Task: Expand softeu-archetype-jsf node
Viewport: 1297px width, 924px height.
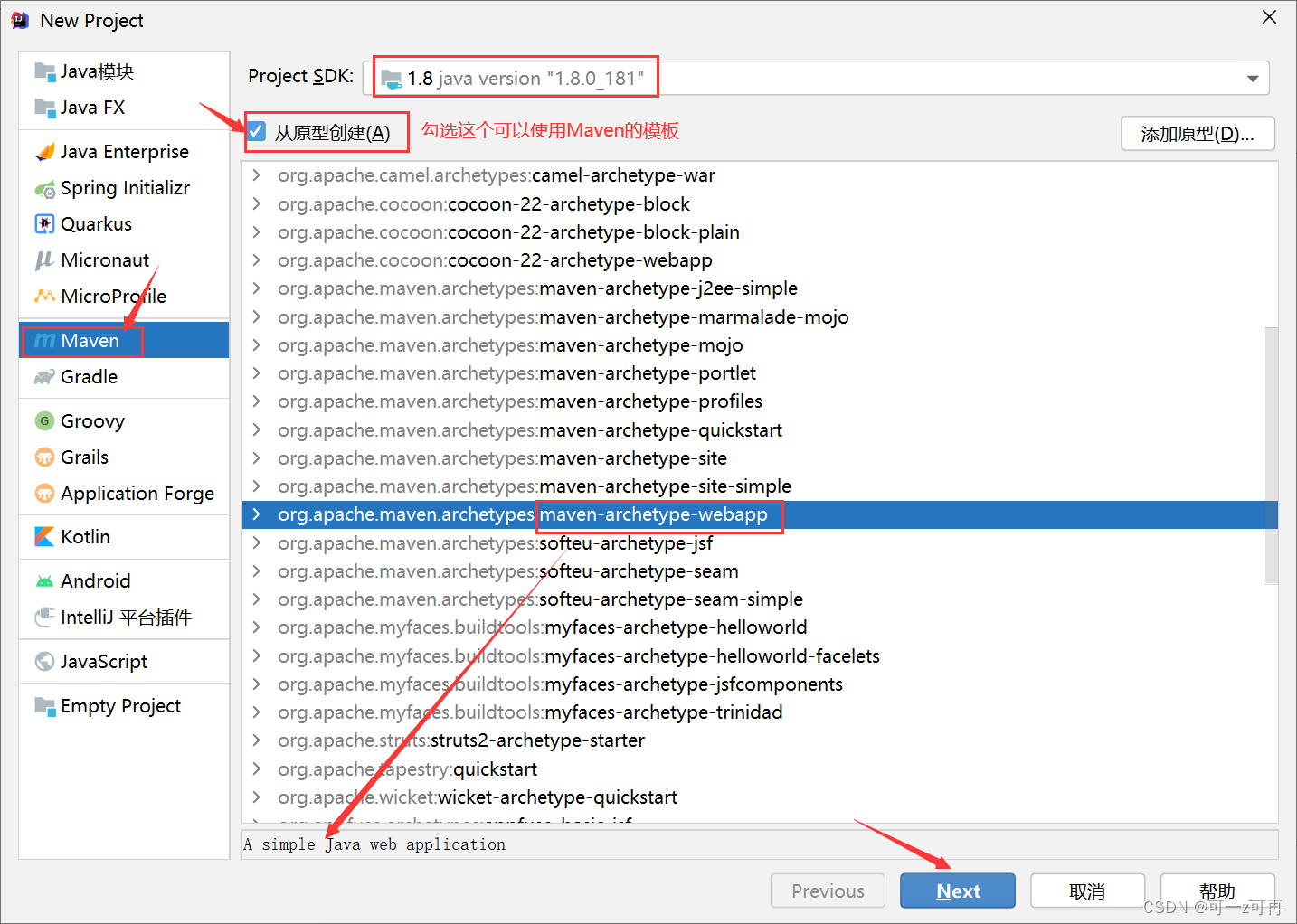Action: (x=257, y=543)
